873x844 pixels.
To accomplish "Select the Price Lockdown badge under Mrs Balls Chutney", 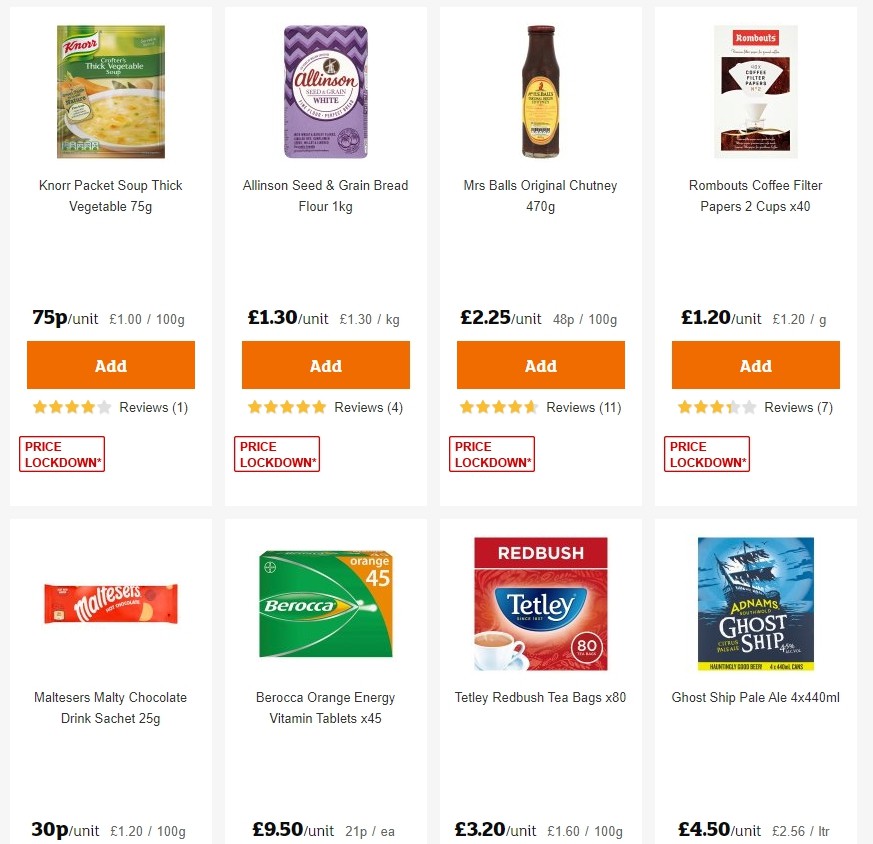I will [x=491, y=453].
